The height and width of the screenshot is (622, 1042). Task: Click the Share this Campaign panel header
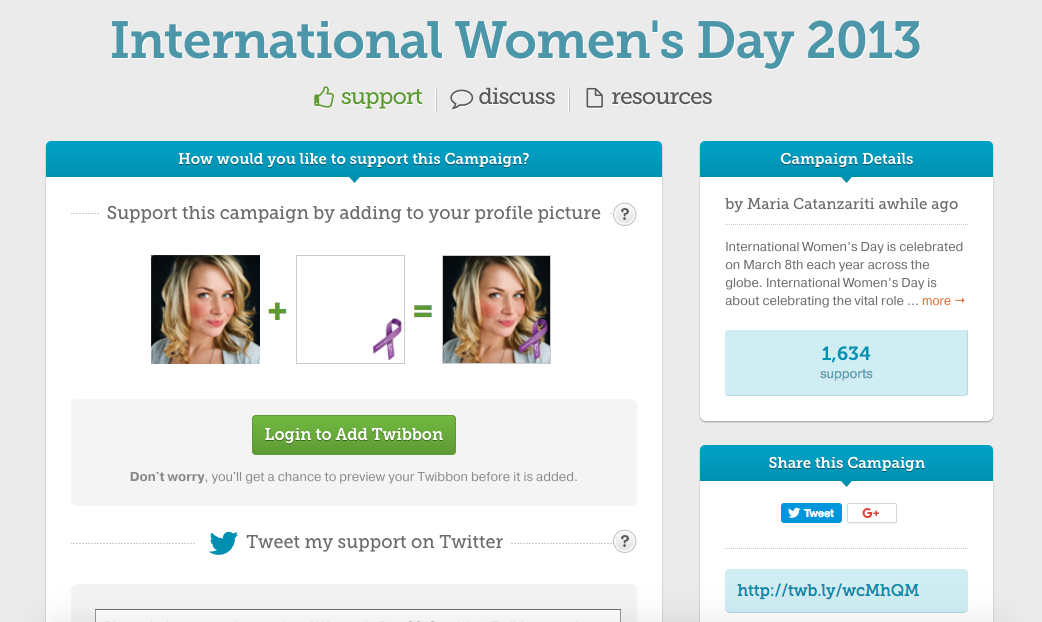[x=846, y=463]
